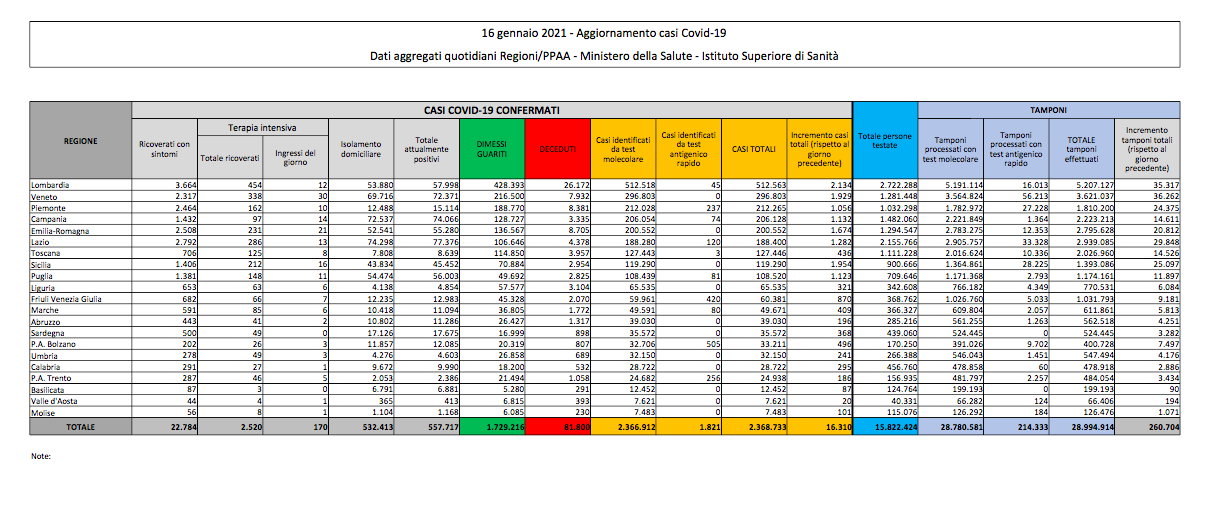Click the CASI COVID-19 CONFERMATI group header

(x=492, y=108)
